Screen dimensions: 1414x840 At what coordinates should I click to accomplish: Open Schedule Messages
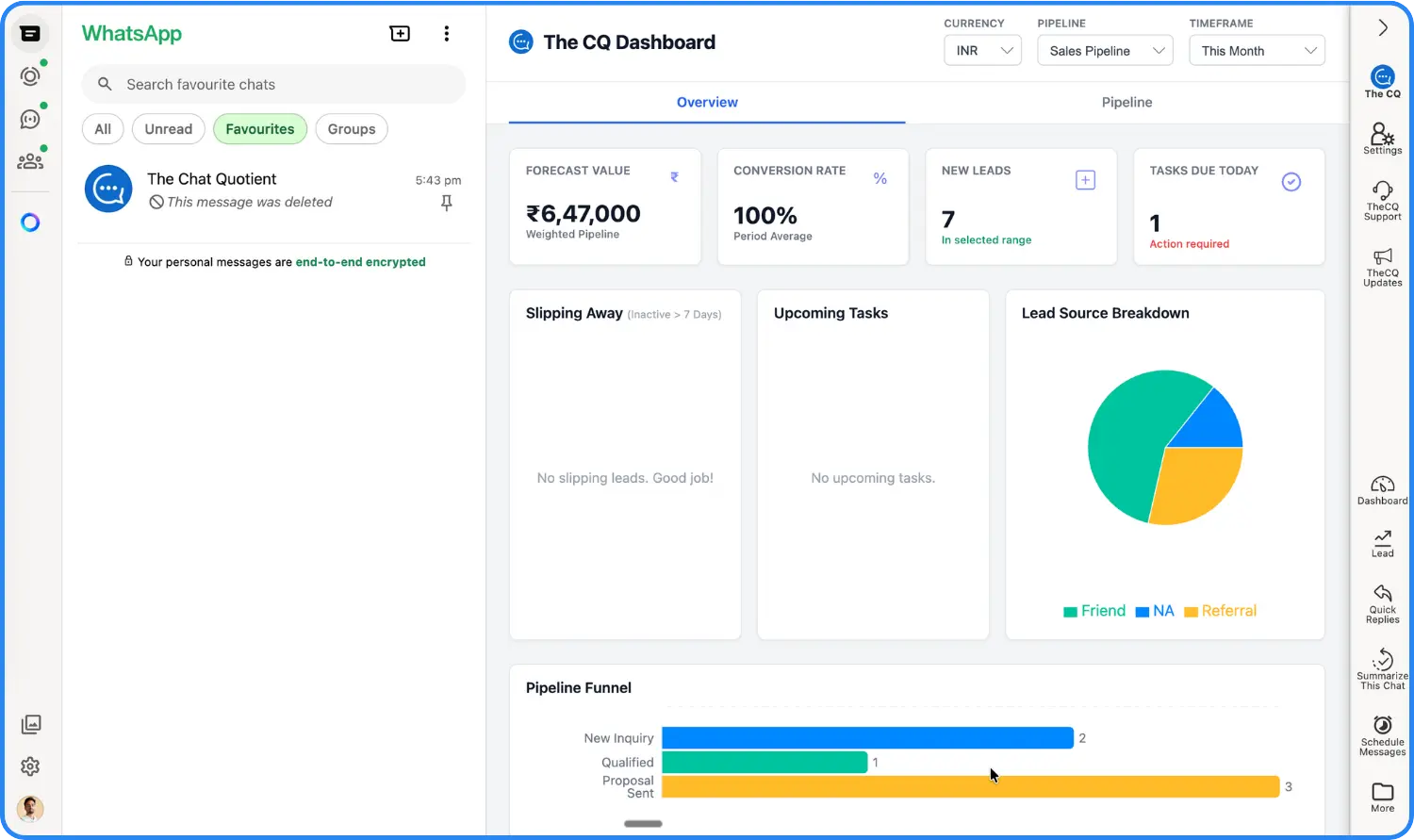pyautogui.click(x=1381, y=733)
